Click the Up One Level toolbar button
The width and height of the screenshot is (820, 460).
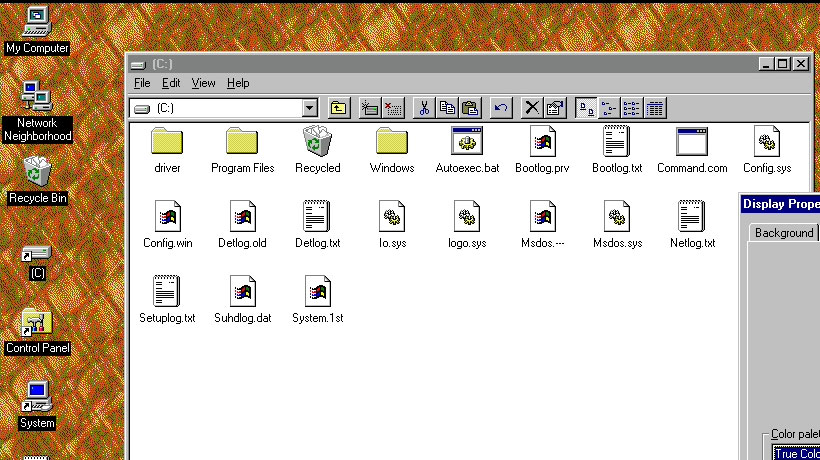tap(338, 108)
